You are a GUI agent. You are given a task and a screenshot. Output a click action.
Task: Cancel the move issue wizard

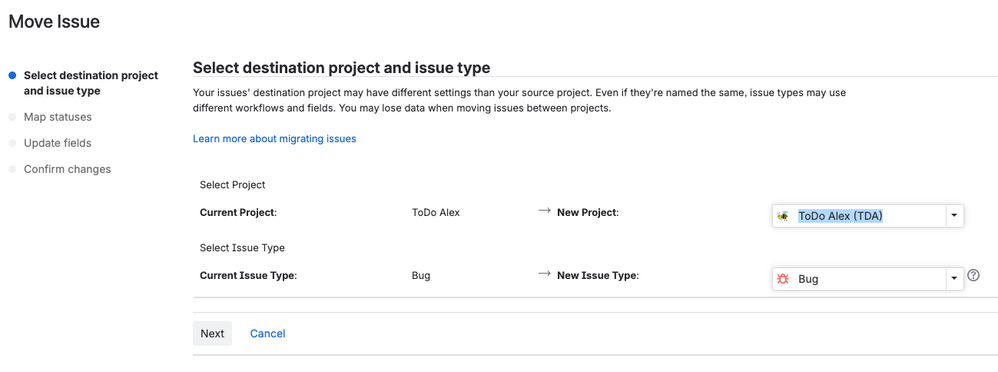267,334
